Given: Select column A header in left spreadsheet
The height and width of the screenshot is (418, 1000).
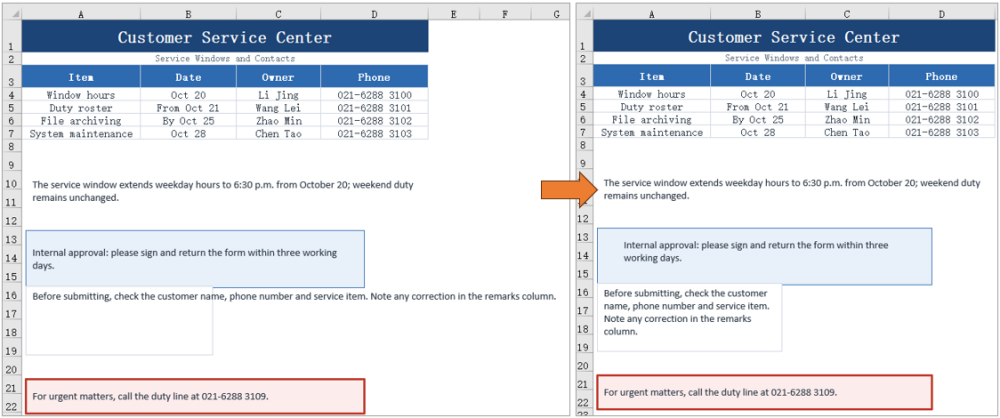Looking at the screenshot, I should pyautogui.click(x=81, y=14).
